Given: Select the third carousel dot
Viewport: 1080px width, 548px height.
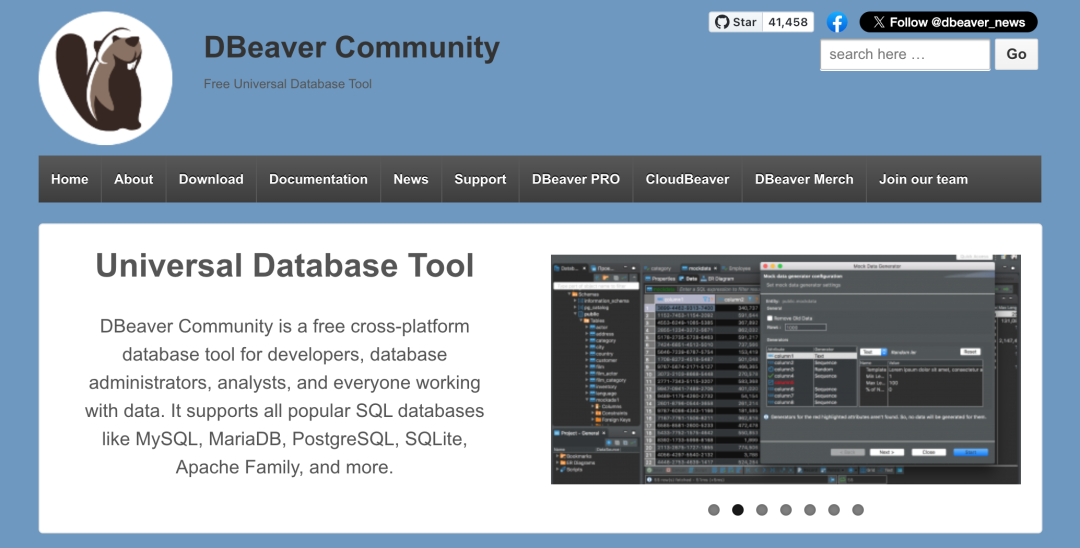Looking at the screenshot, I should [x=762, y=510].
